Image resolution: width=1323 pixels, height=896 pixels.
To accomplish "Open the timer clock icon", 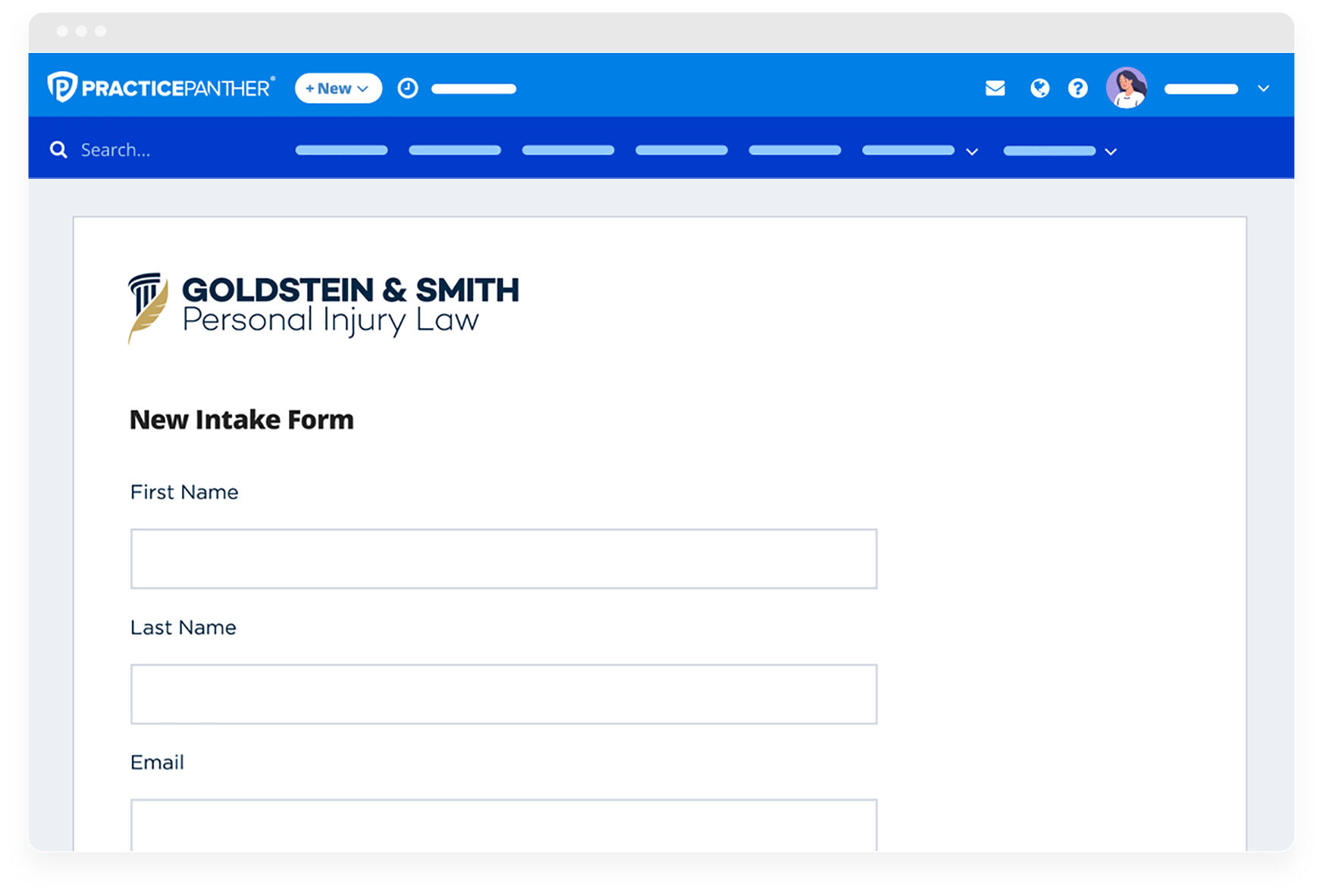I will tap(408, 89).
